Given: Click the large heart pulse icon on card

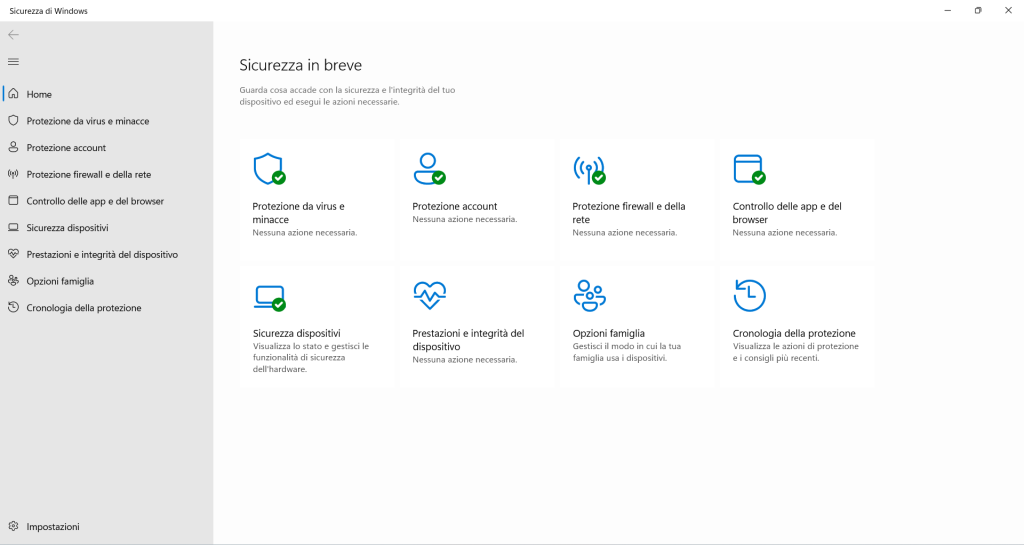Looking at the screenshot, I should pos(429,295).
